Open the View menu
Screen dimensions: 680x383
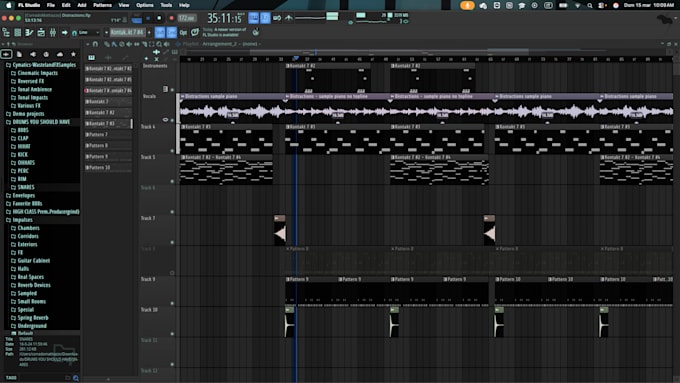(x=124, y=5)
